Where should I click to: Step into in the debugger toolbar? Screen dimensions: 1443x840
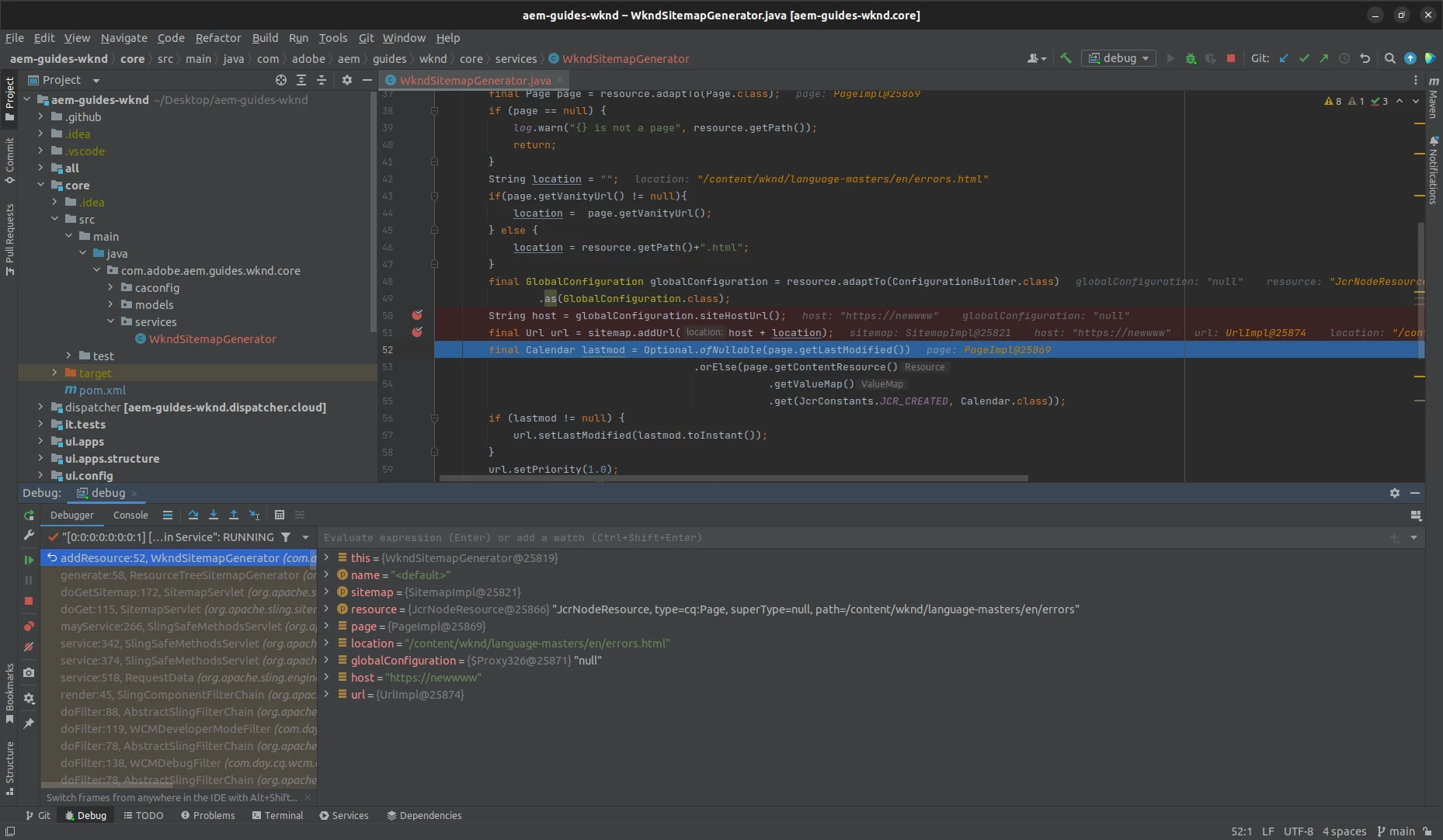[x=214, y=515]
